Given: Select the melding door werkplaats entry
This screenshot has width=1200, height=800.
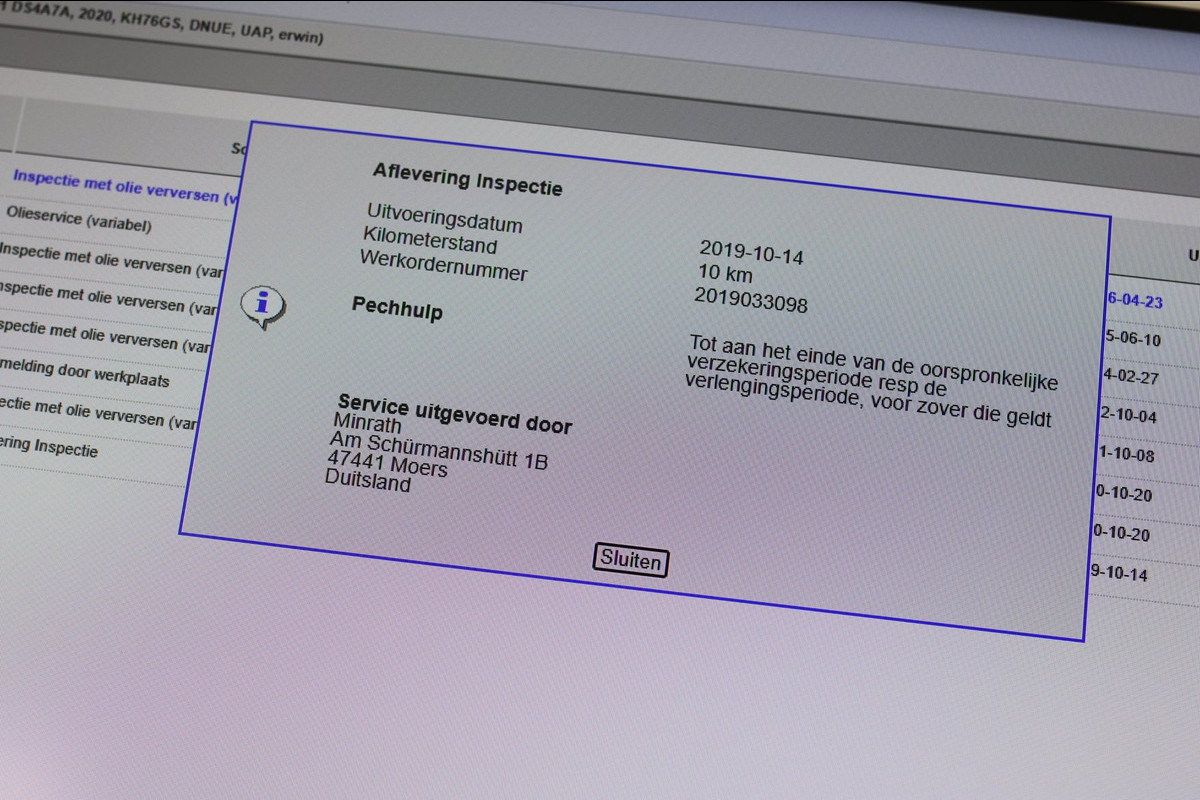Looking at the screenshot, I should coord(84,372).
